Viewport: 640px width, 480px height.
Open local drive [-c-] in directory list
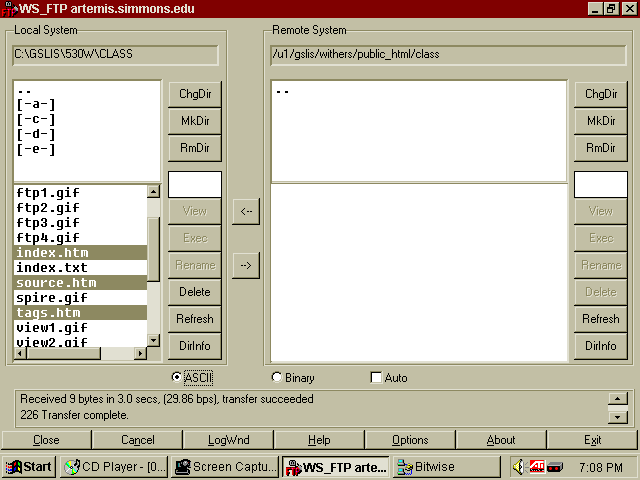point(36,119)
